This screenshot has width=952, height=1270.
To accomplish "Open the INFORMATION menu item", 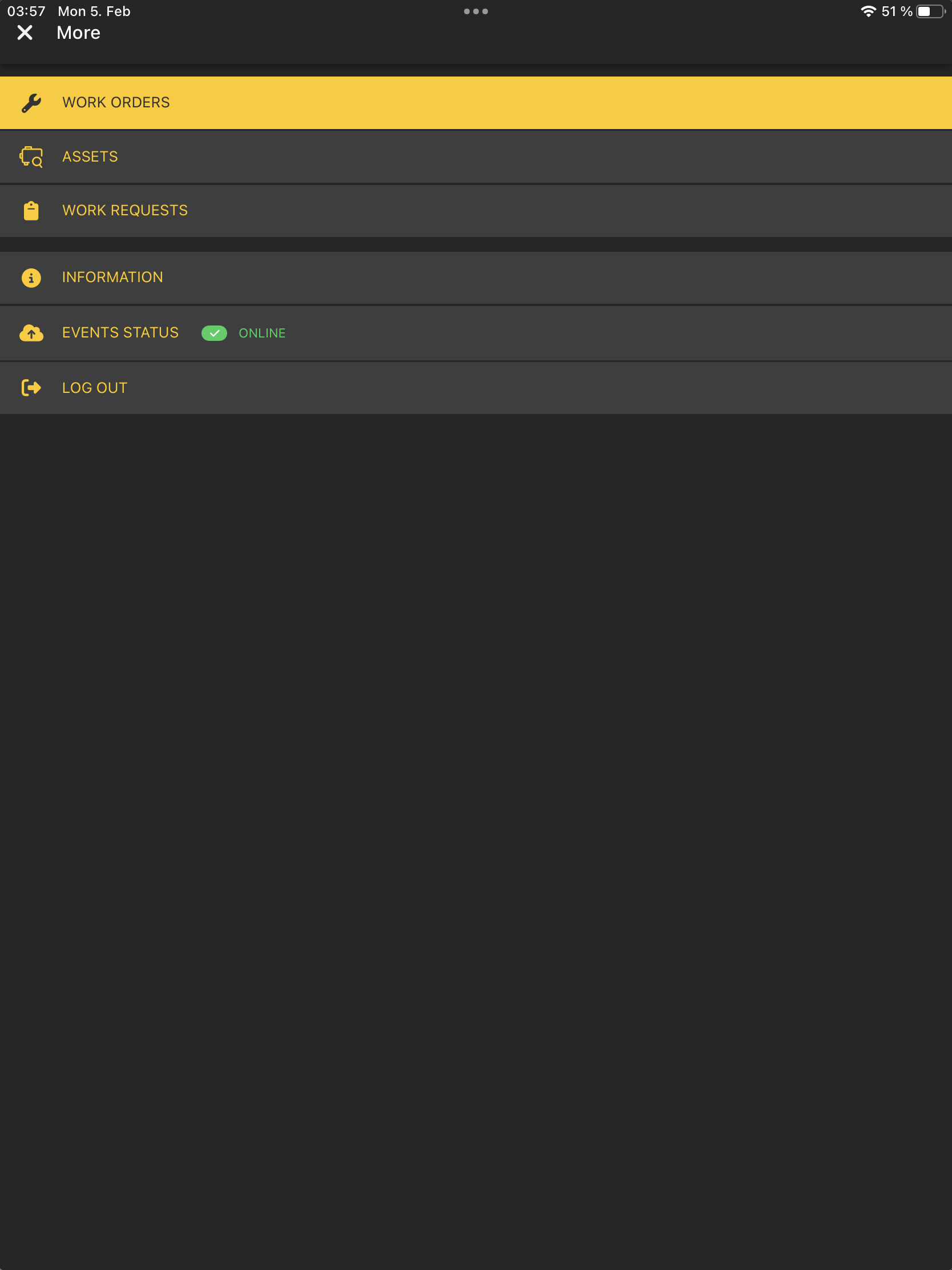I will point(475,278).
